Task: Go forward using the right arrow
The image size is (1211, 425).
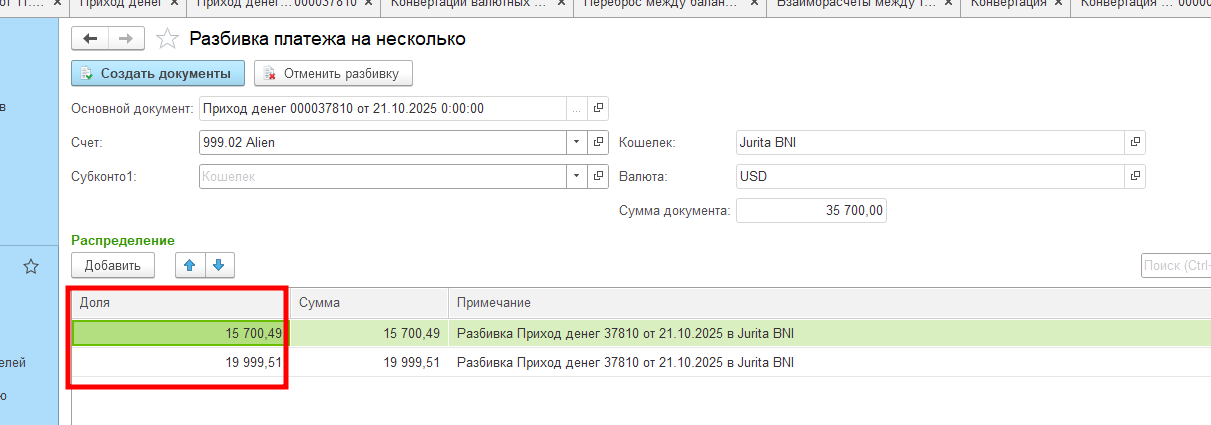Action: point(126,39)
